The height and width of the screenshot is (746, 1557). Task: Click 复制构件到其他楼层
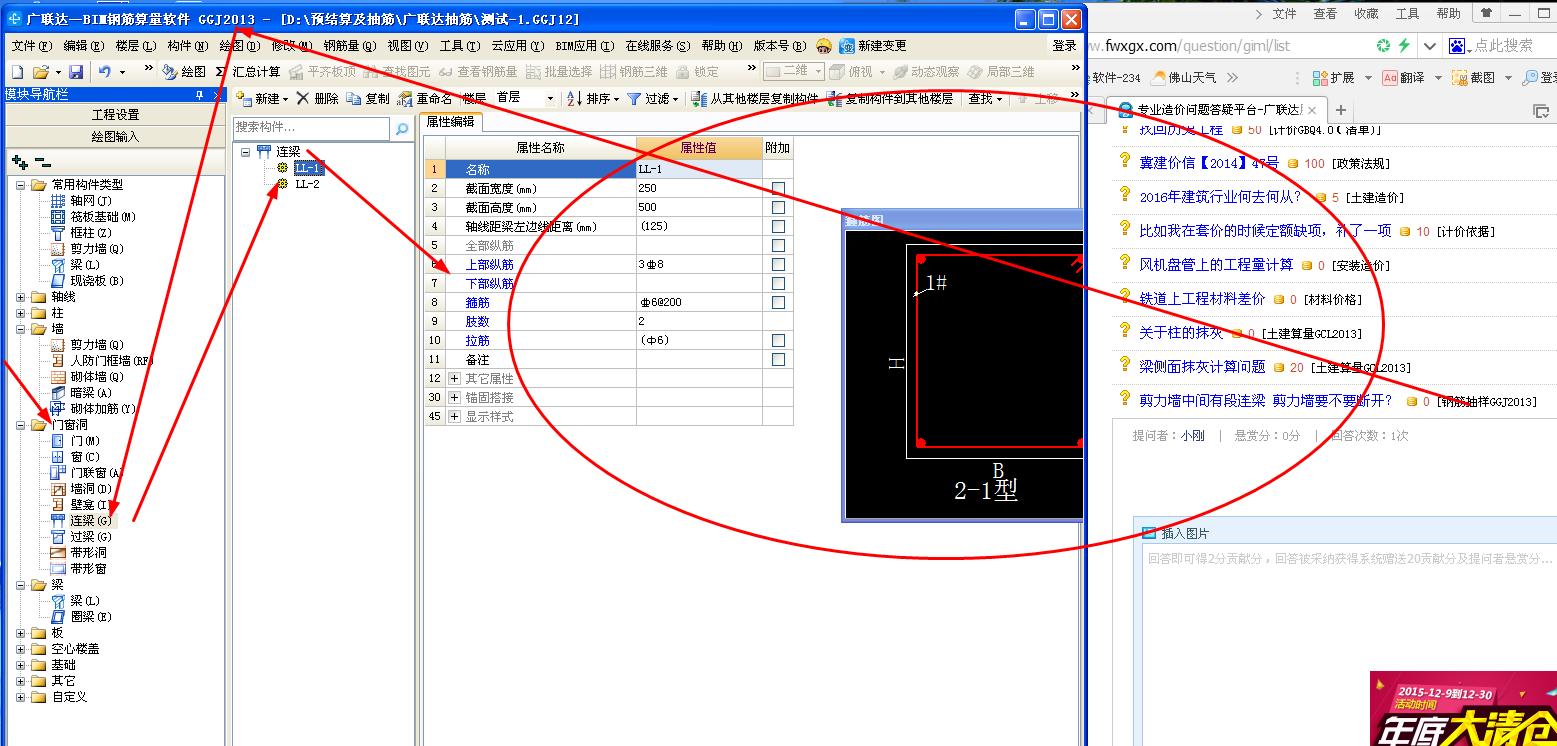(x=891, y=99)
